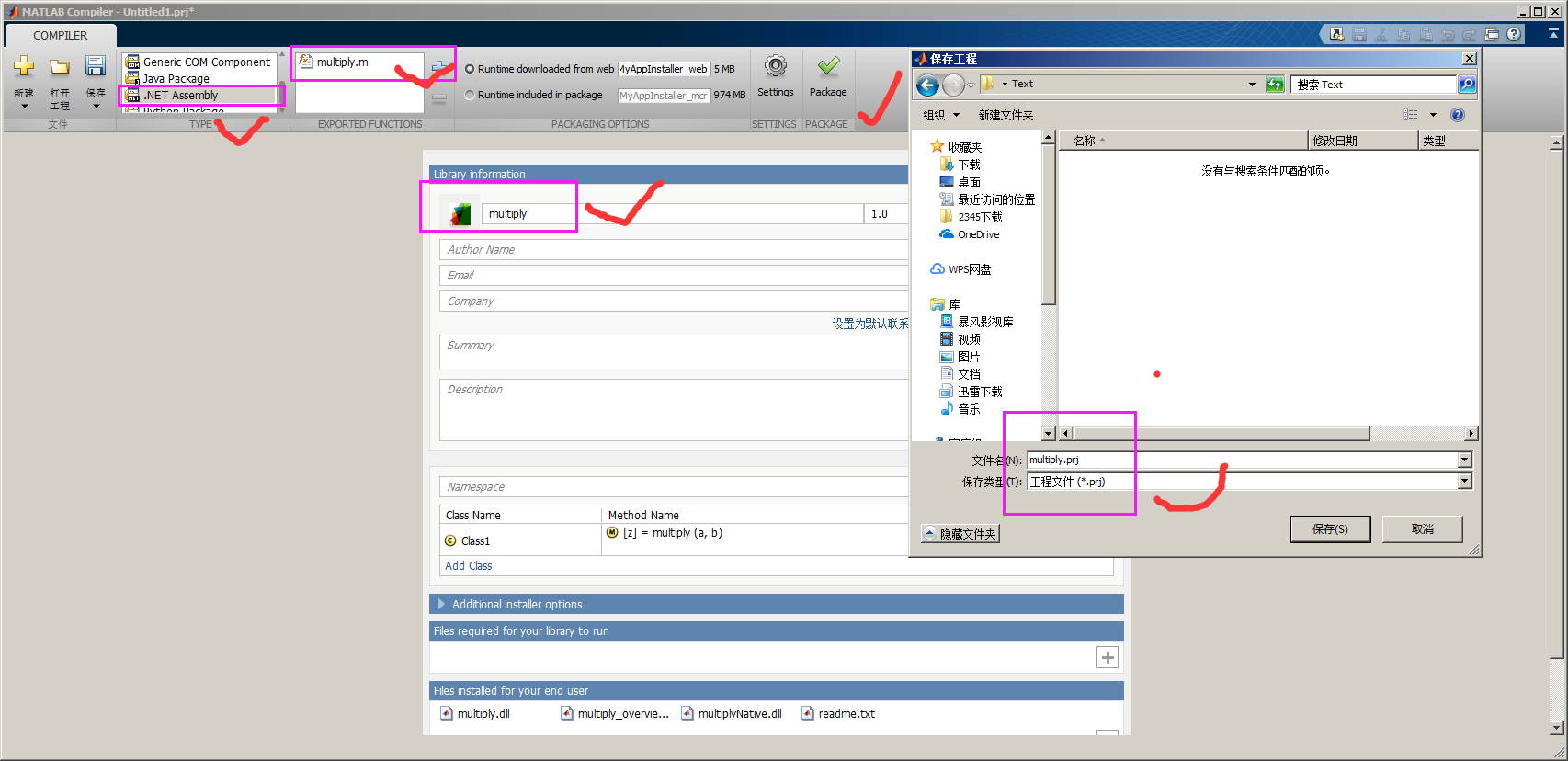
Task: Select Runtime downloaded from web option
Action: tap(470, 69)
